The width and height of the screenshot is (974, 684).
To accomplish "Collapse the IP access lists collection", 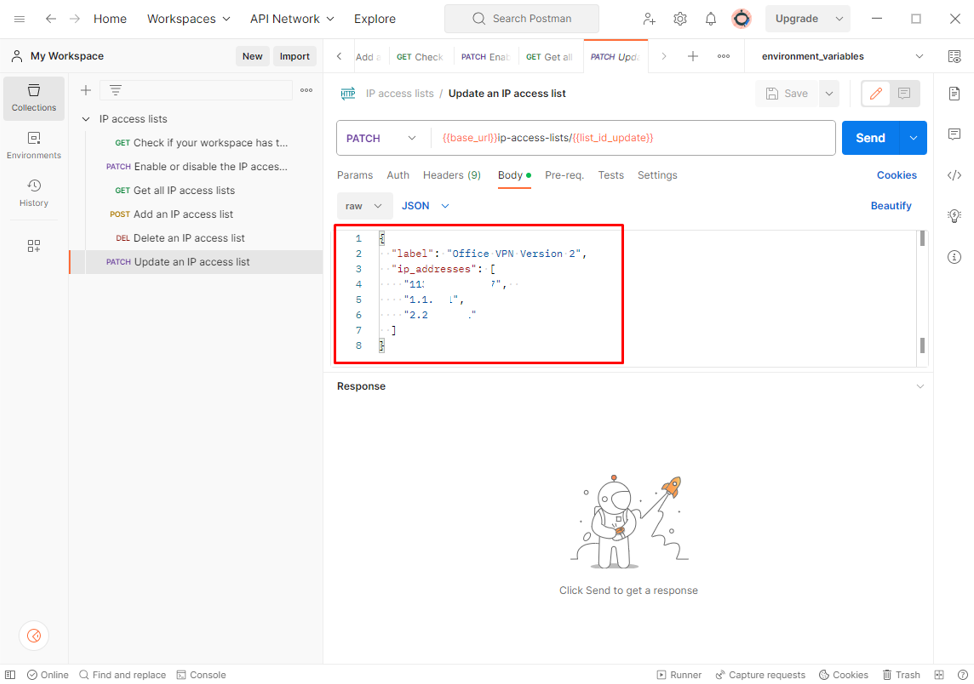I will click(86, 119).
